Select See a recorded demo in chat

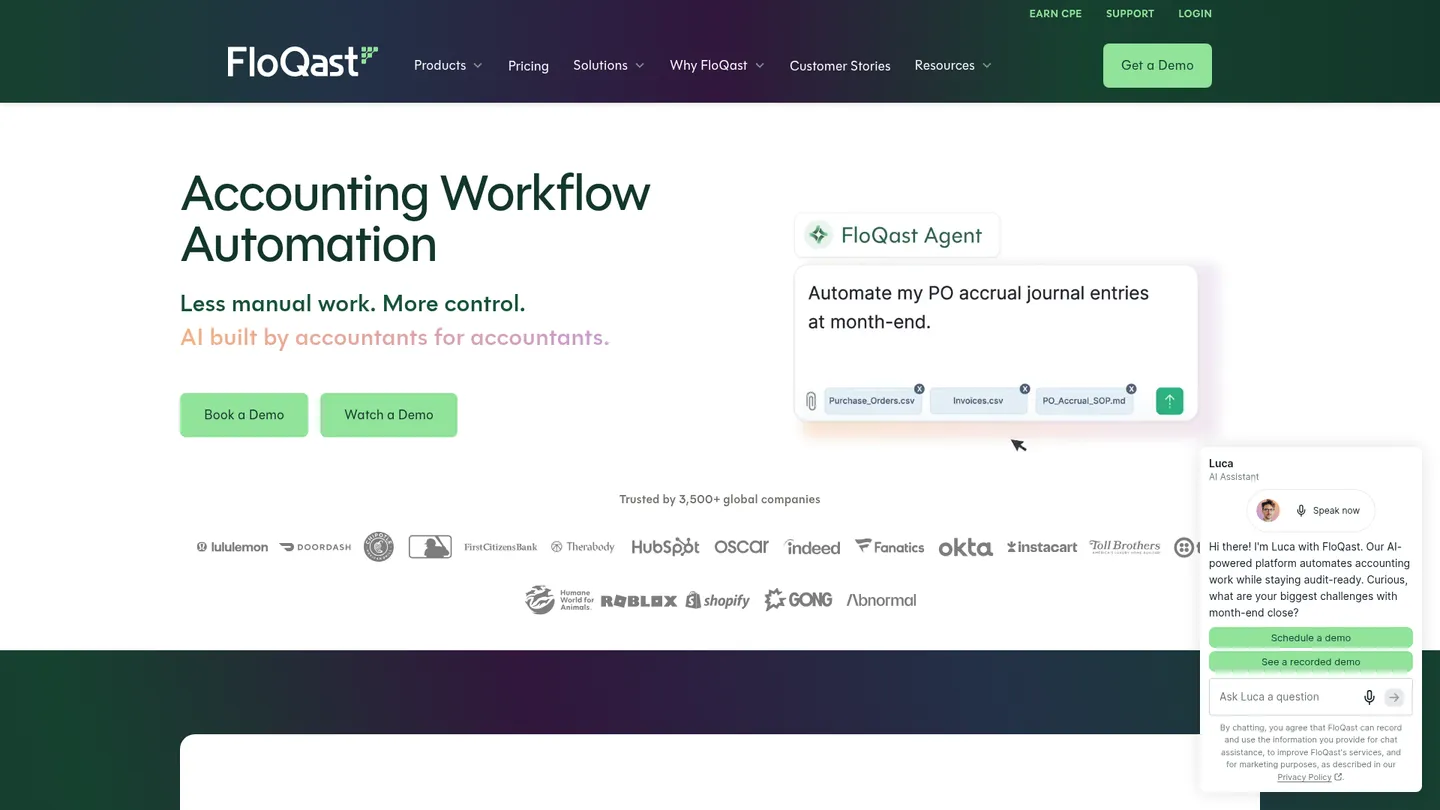(1310, 662)
